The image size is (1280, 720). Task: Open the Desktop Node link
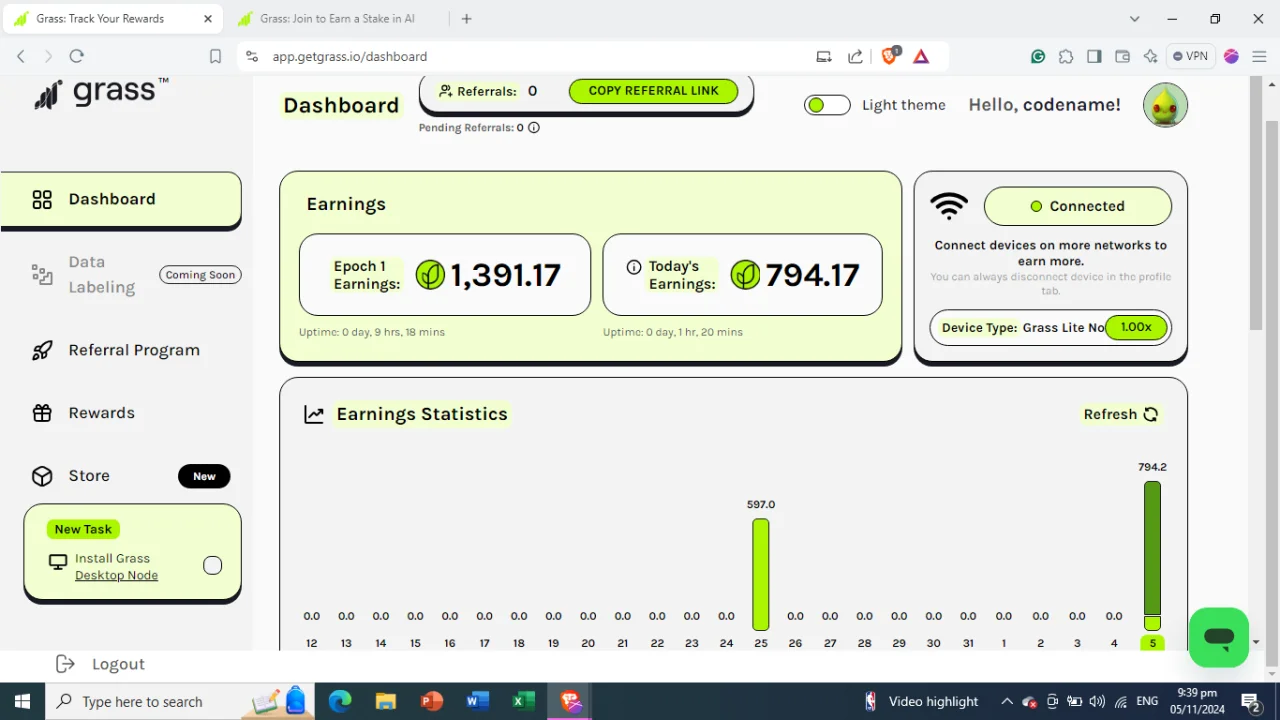tap(116, 575)
